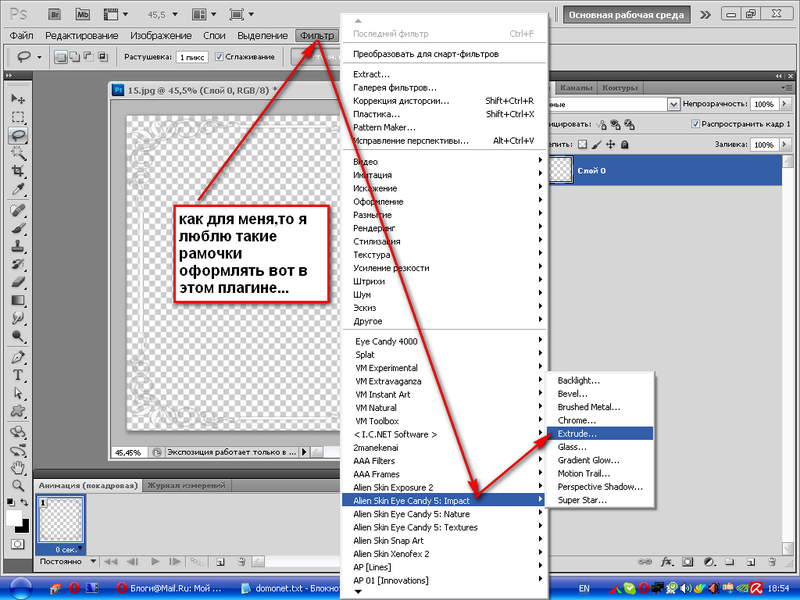Choose Chrome… filter entry
Image resolution: width=800 pixels, height=600 pixels.
point(599,420)
